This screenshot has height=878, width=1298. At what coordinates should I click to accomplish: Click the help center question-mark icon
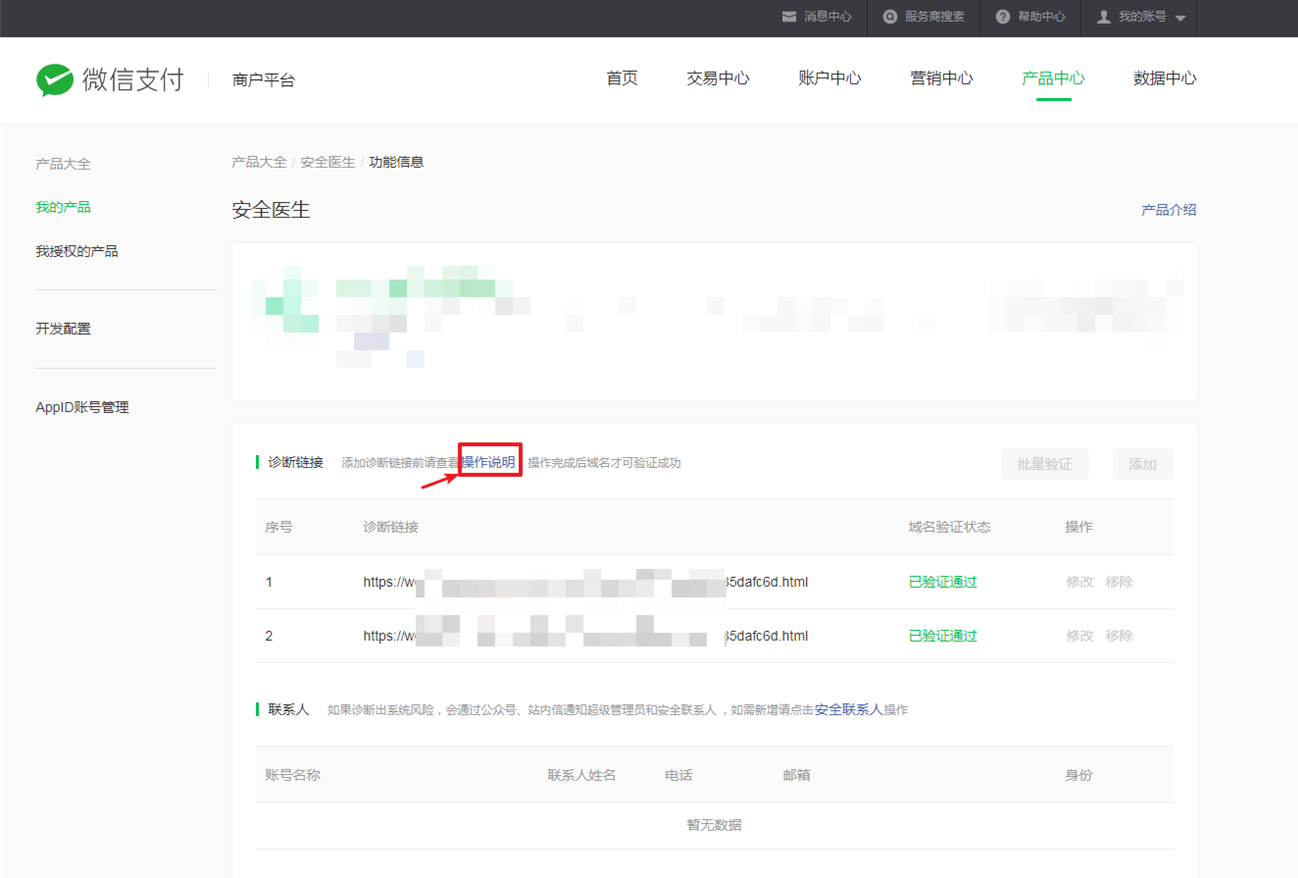pyautogui.click(x=1003, y=17)
